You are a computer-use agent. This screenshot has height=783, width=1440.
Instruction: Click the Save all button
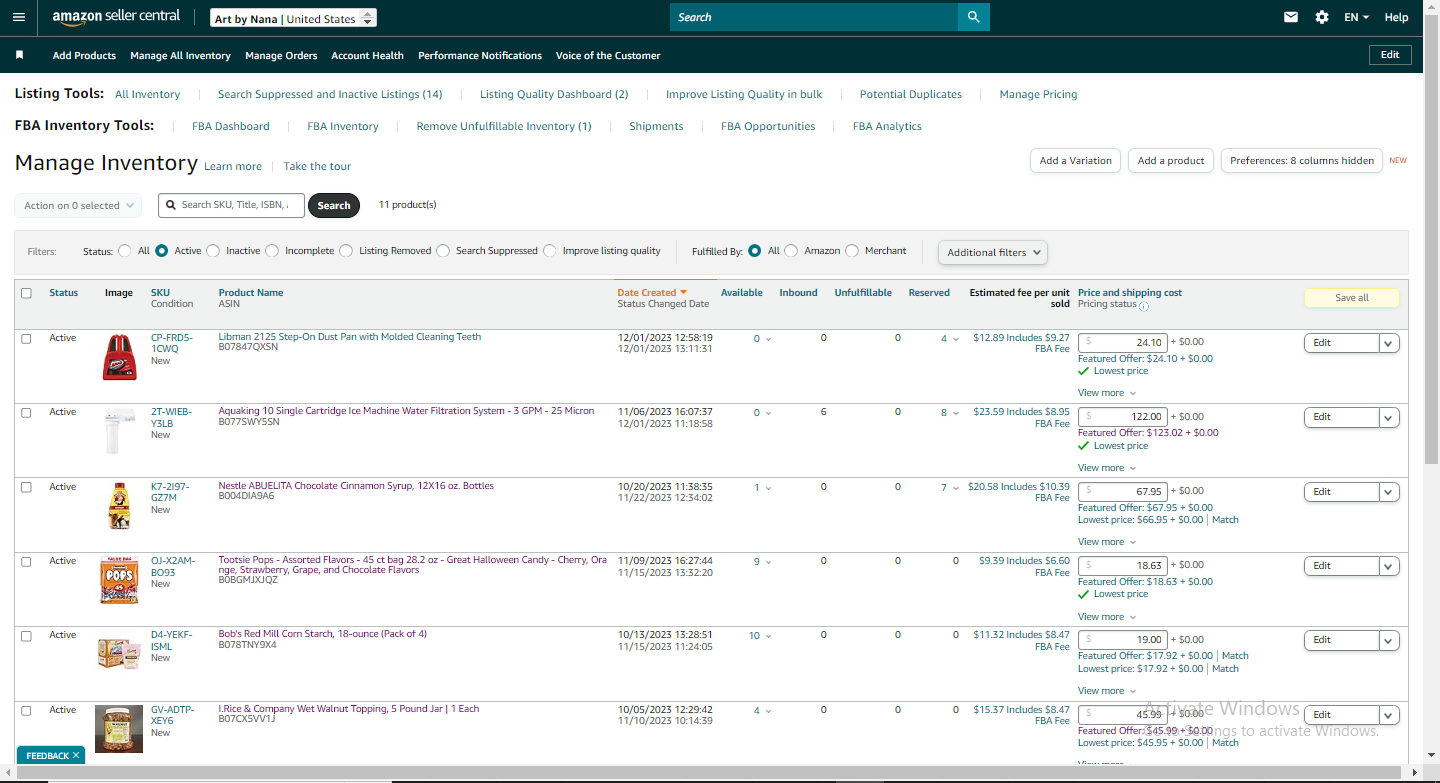click(x=1351, y=297)
